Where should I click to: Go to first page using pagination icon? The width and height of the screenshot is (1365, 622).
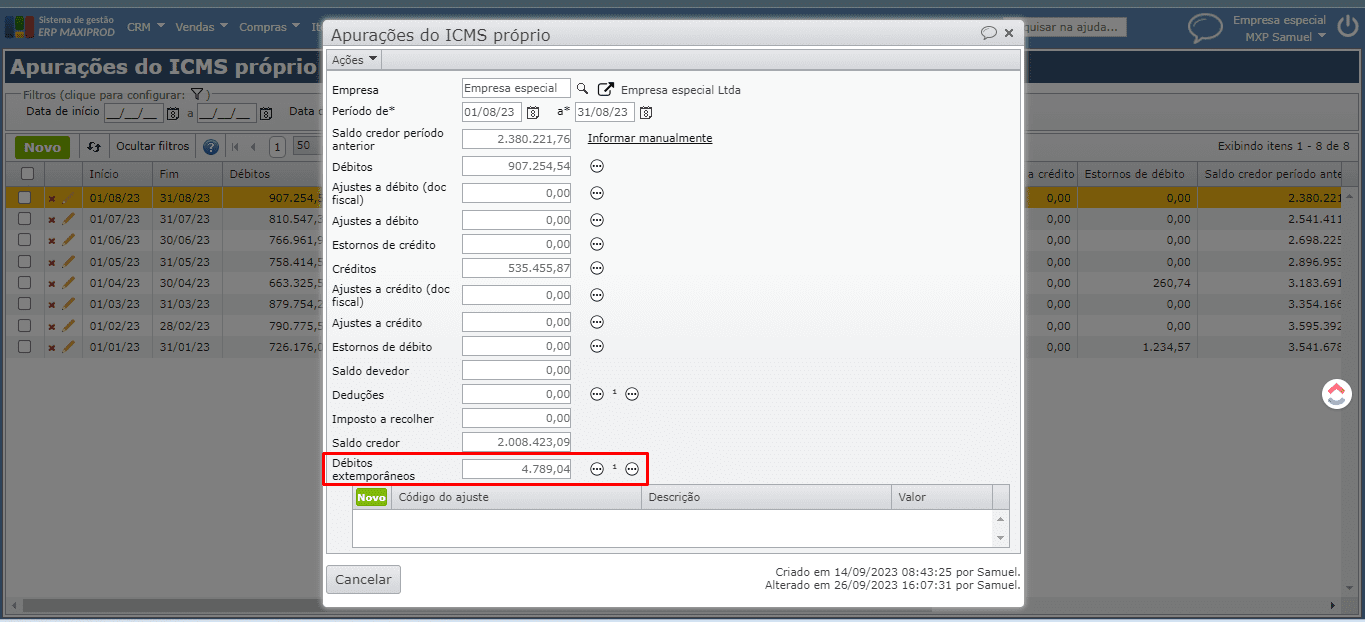click(x=235, y=147)
